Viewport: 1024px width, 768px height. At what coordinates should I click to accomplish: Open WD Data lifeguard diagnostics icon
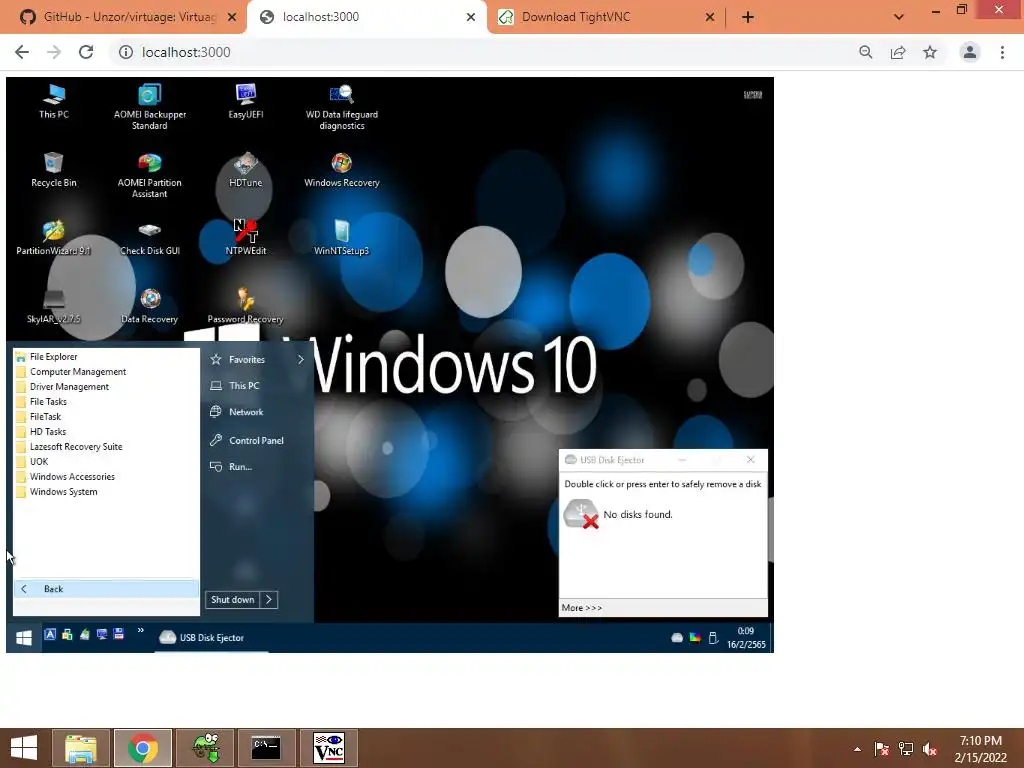(342, 106)
